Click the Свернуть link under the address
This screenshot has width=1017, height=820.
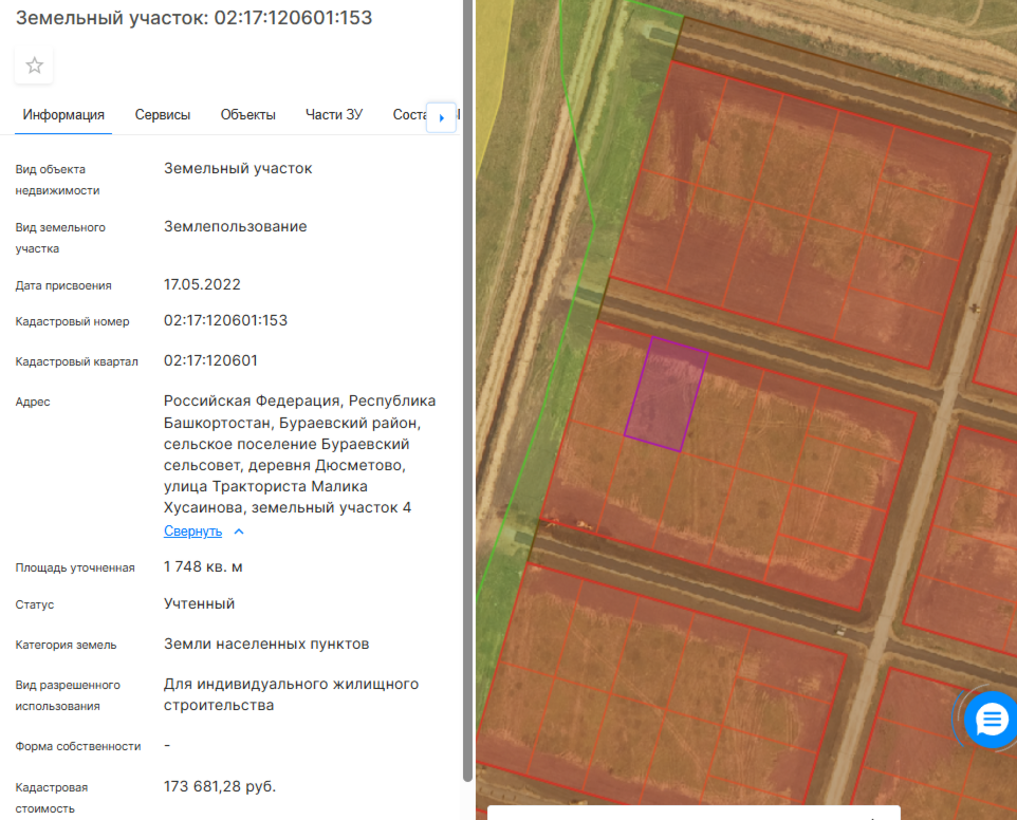pos(192,532)
